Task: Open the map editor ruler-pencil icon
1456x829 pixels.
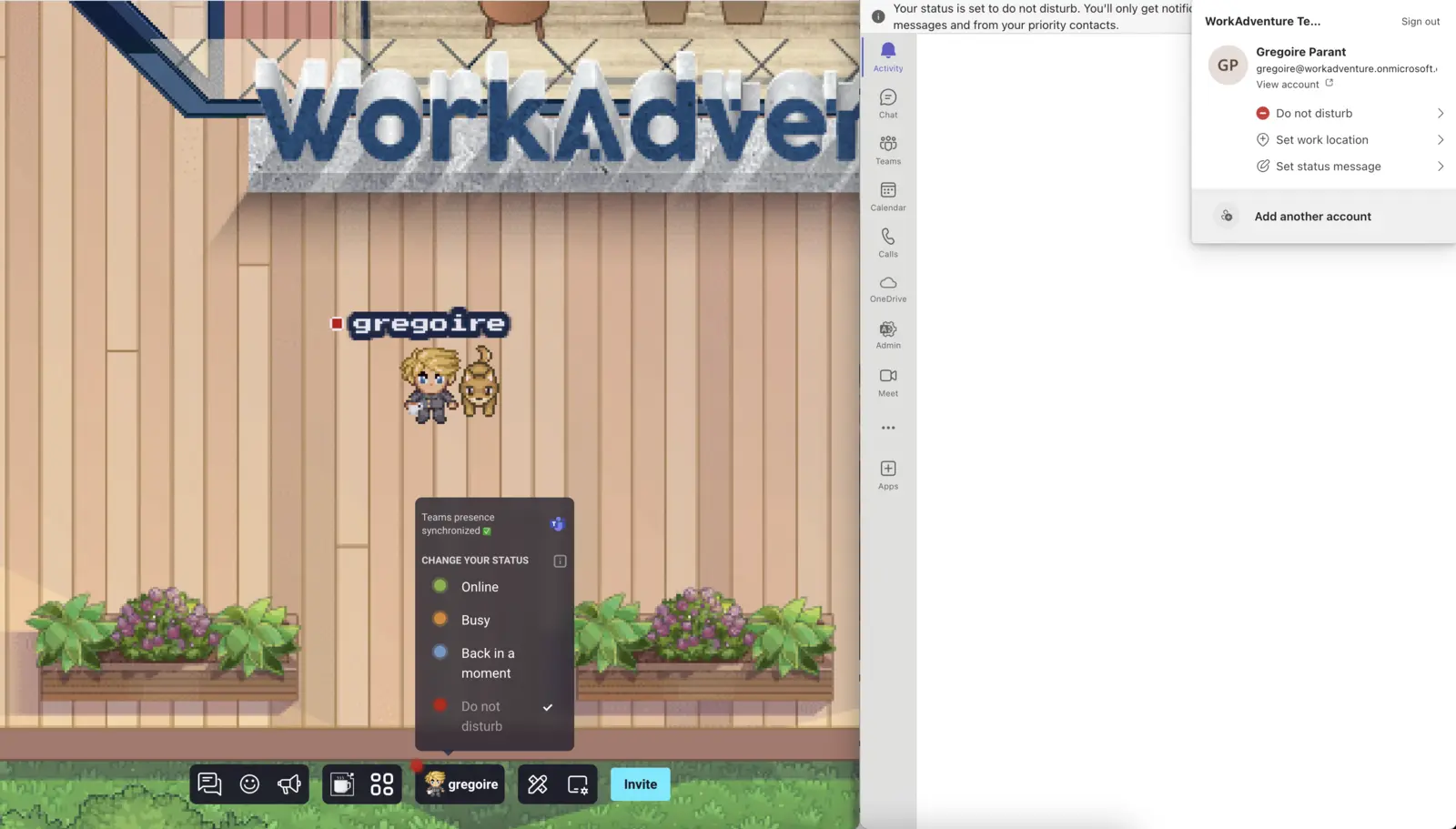Action: click(x=538, y=784)
